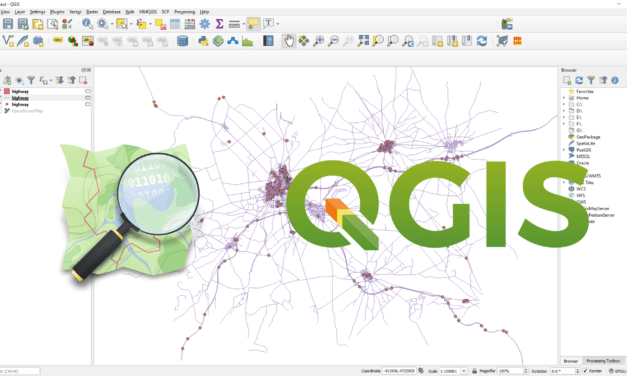This screenshot has height=376, width=627.
Task: Open the MMQGIS menu
Action: pyautogui.click(x=148, y=12)
